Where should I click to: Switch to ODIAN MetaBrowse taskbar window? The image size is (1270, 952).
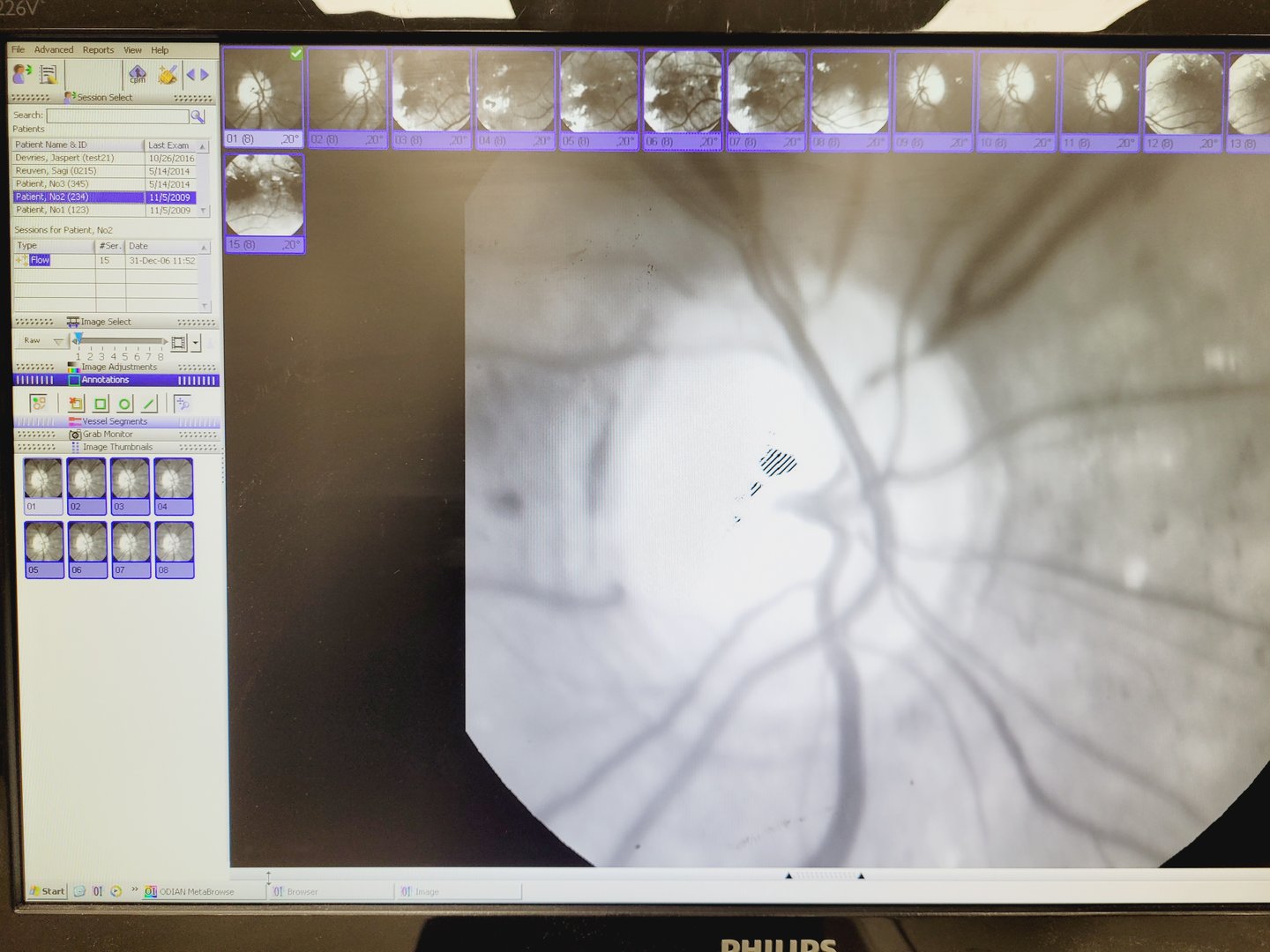(203, 891)
